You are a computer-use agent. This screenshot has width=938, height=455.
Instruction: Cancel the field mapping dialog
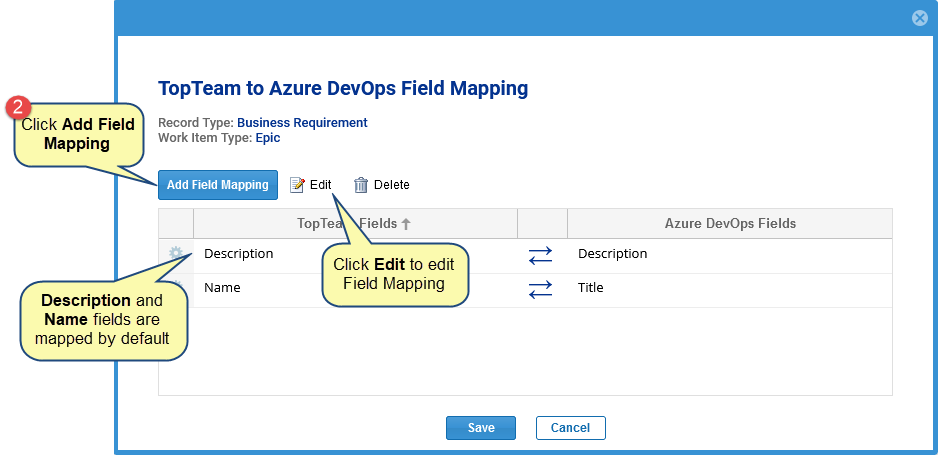click(x=571, y=427)
